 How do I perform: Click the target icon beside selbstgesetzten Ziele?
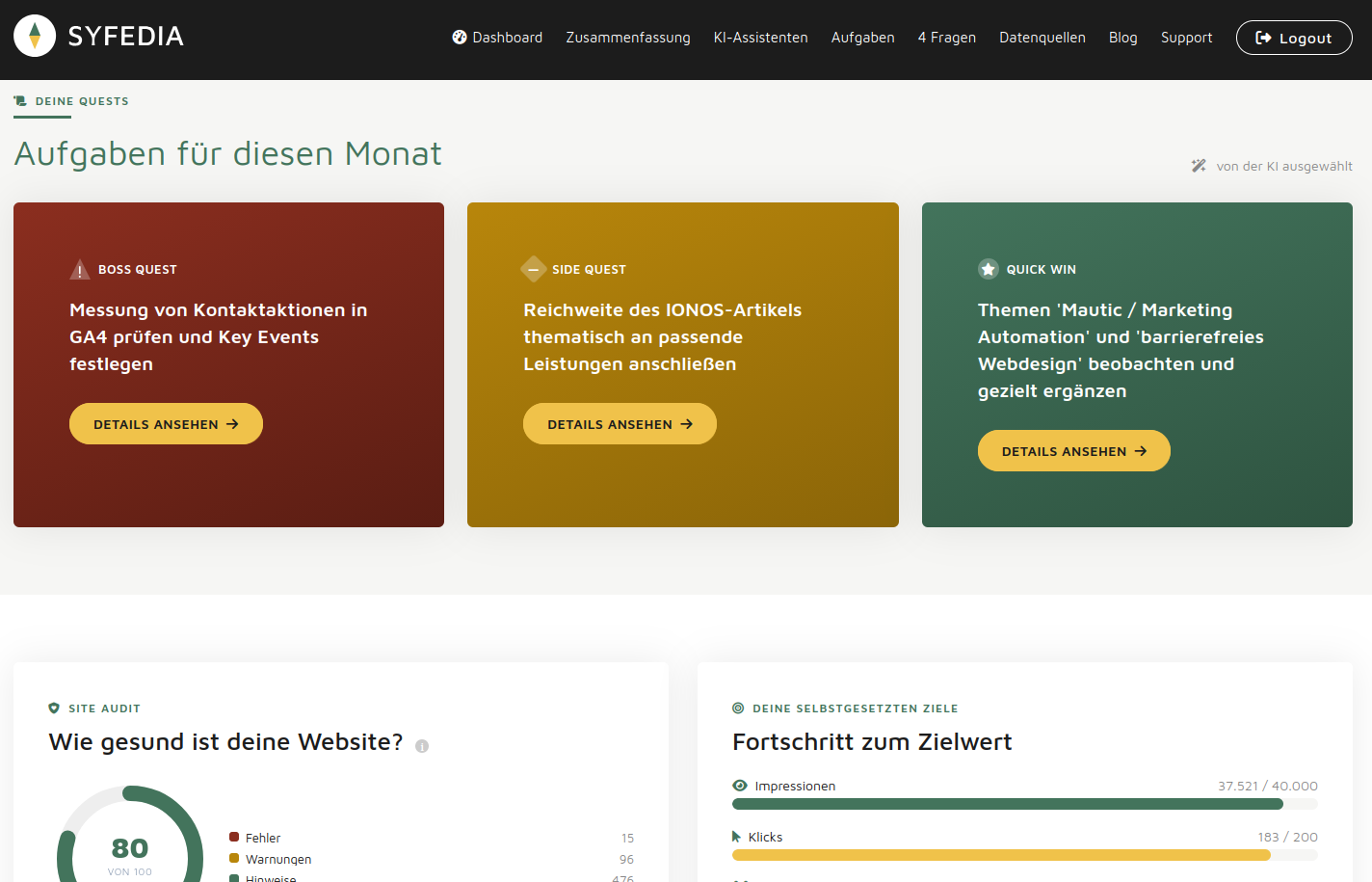(x=738, y=708)
